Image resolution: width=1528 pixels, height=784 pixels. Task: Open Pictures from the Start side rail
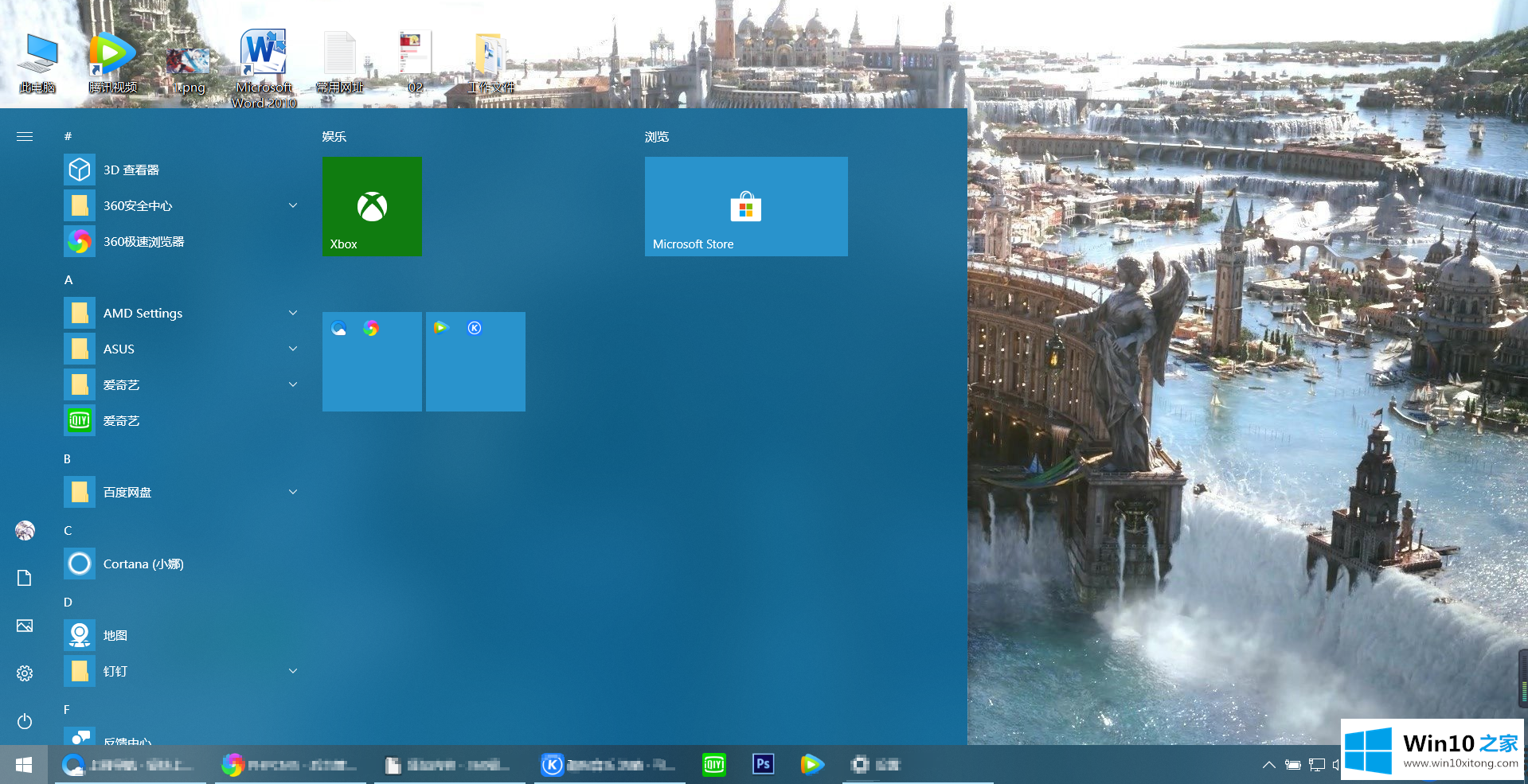[x=25, y=626]
